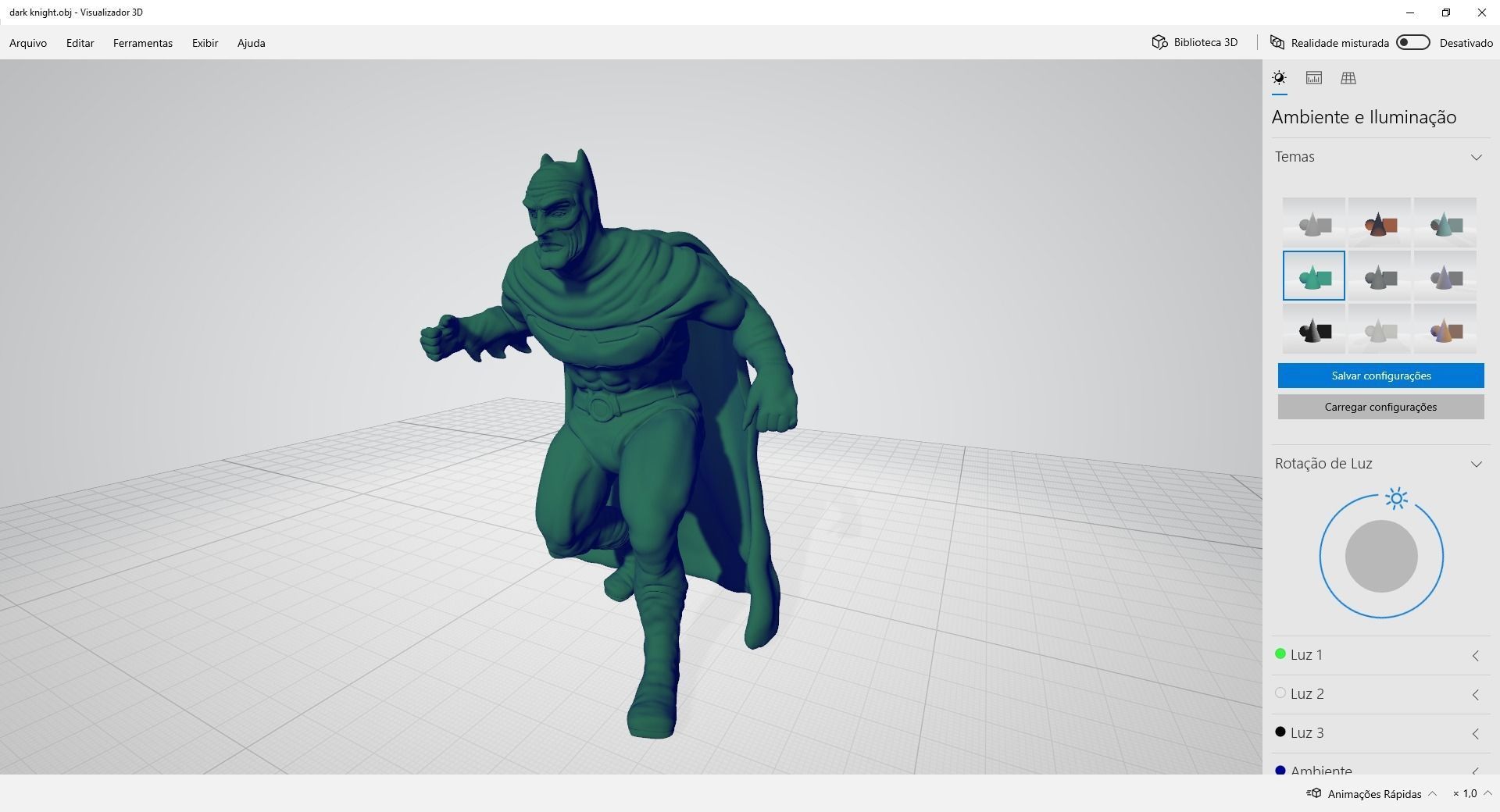Select the purple-gray theme thumbnail
Viewport: 1500px width, 812px height.
pos(1445,276)
